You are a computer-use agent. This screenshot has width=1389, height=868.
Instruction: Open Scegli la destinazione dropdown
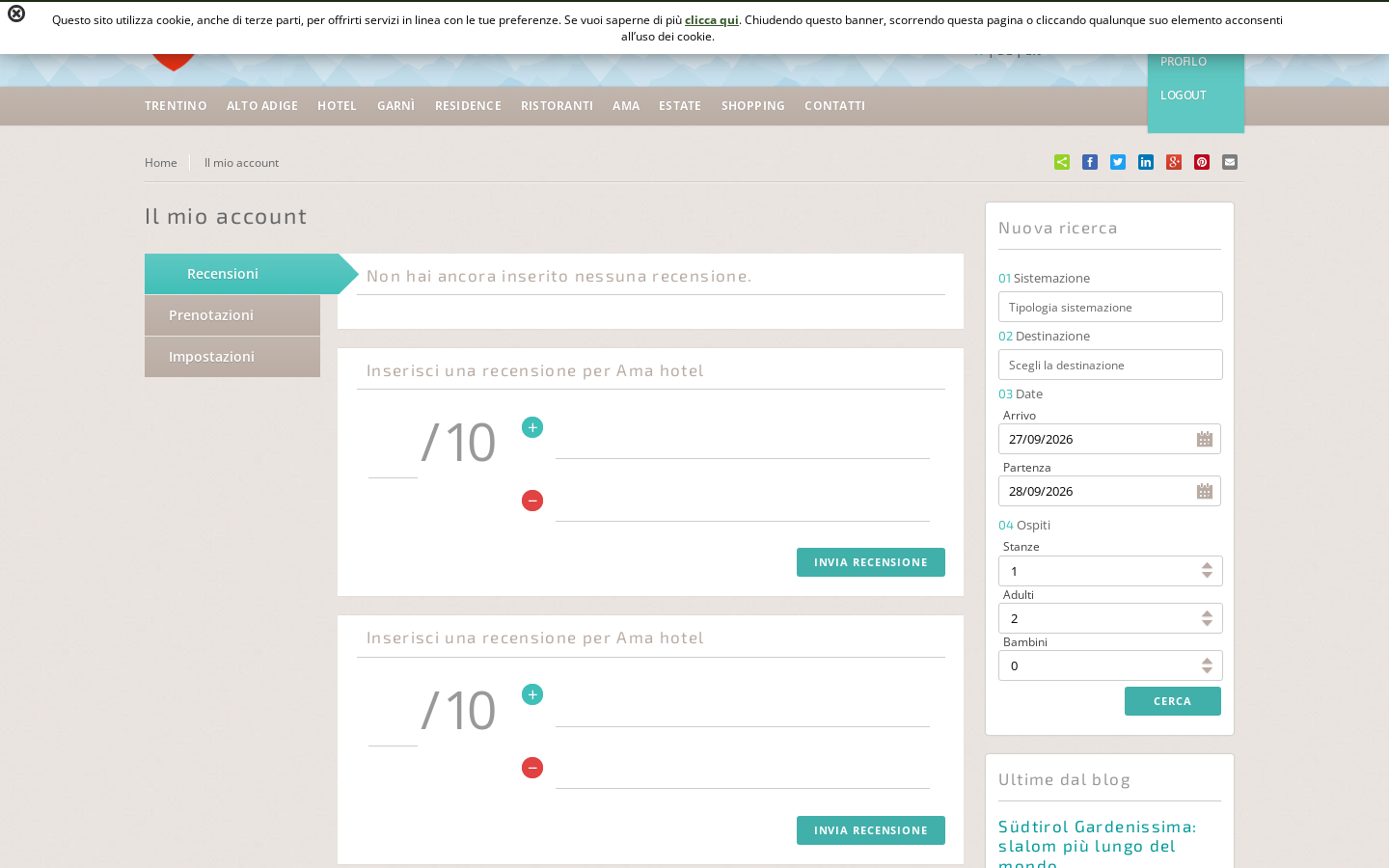coord(1110,365)
